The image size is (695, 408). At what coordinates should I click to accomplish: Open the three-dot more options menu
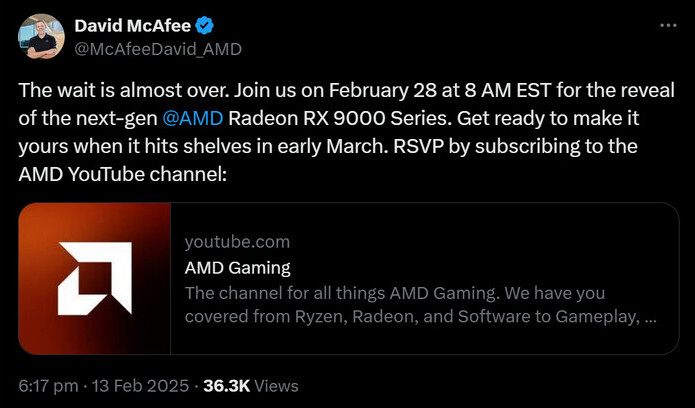[x=668, y=26]
